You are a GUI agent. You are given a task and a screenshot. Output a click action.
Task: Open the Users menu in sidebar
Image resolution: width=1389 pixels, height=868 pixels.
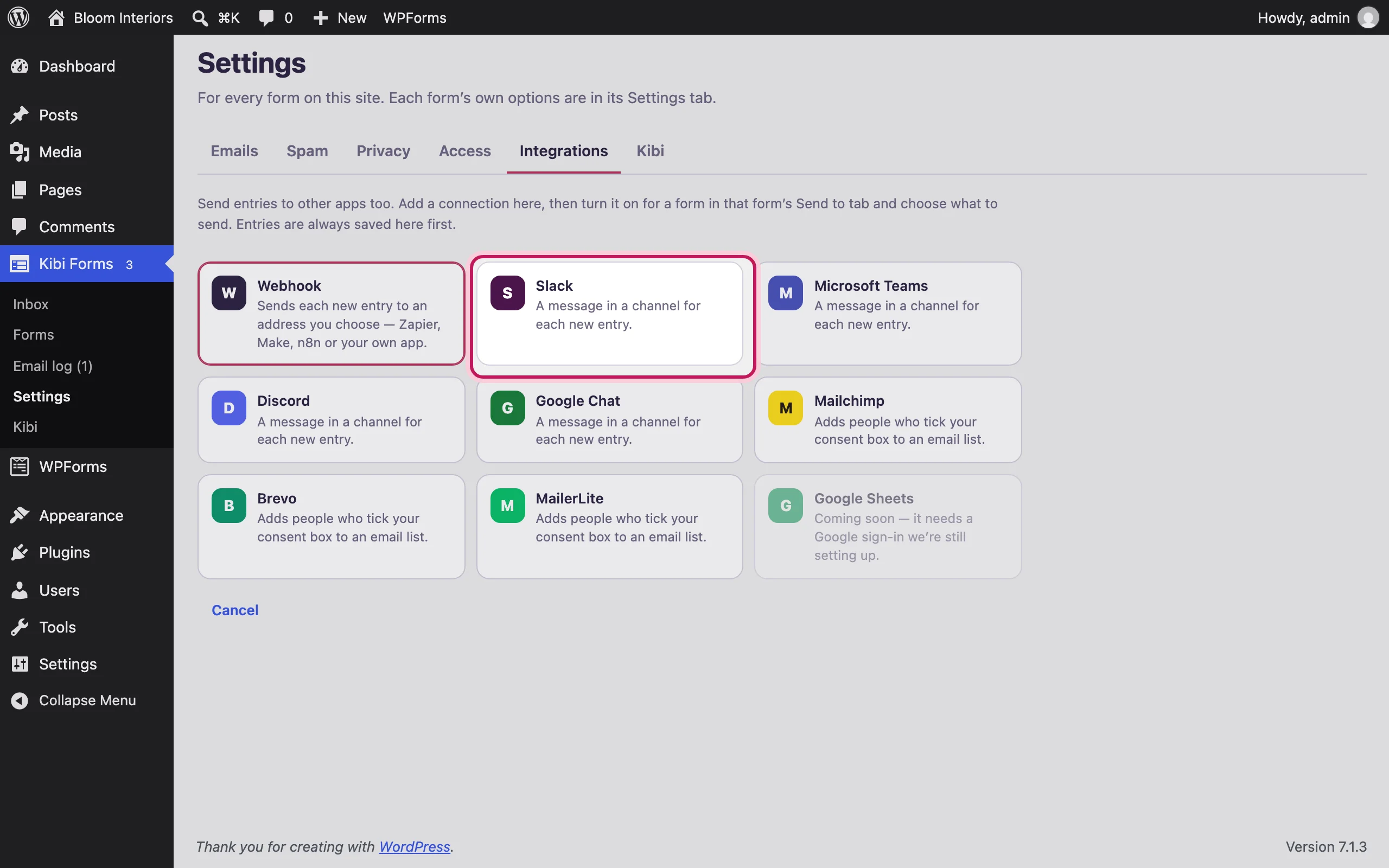87,590
